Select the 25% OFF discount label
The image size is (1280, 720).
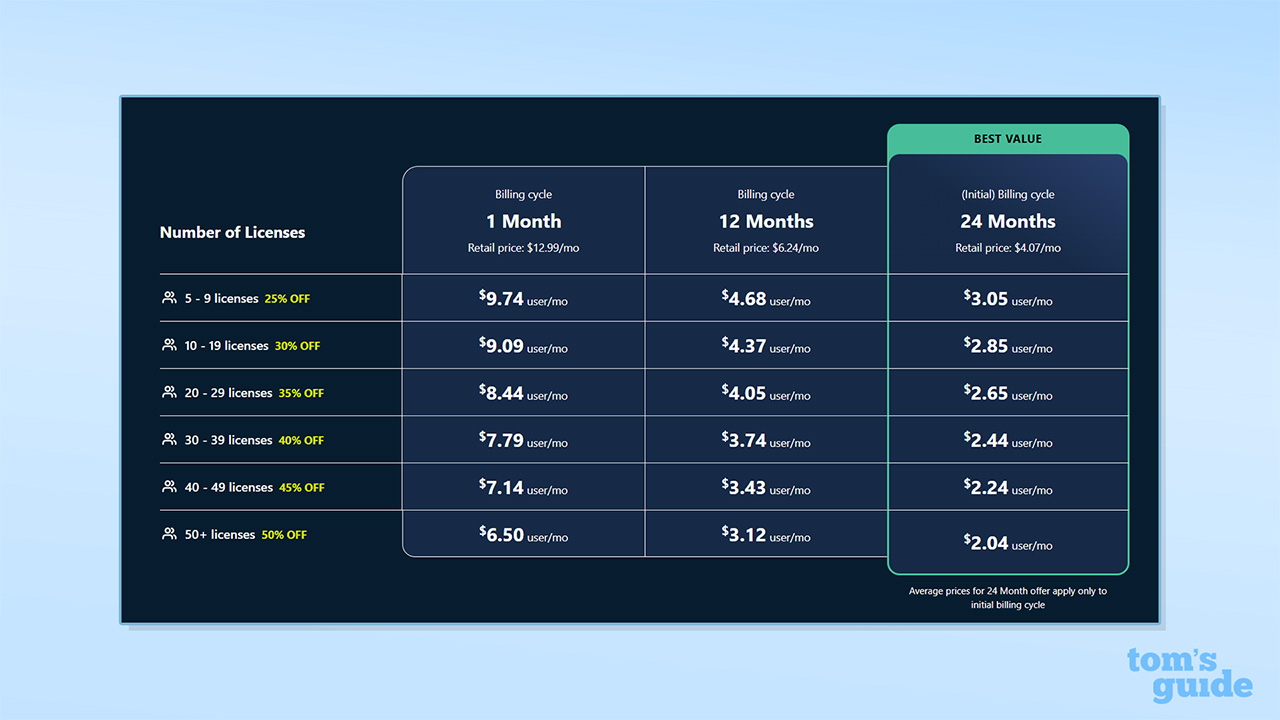point(287,298)
